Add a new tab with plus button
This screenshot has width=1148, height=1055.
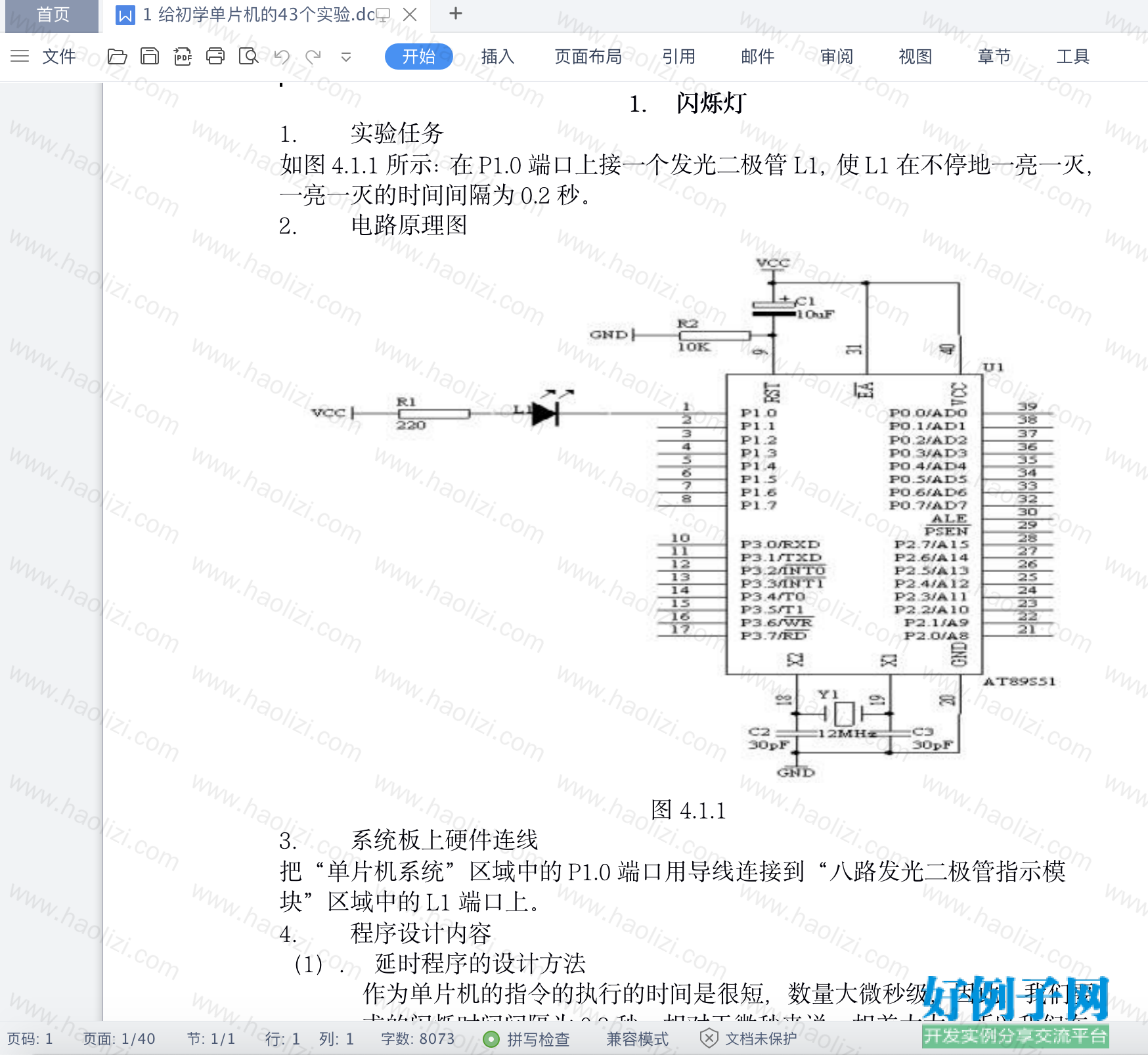point(456,14)
